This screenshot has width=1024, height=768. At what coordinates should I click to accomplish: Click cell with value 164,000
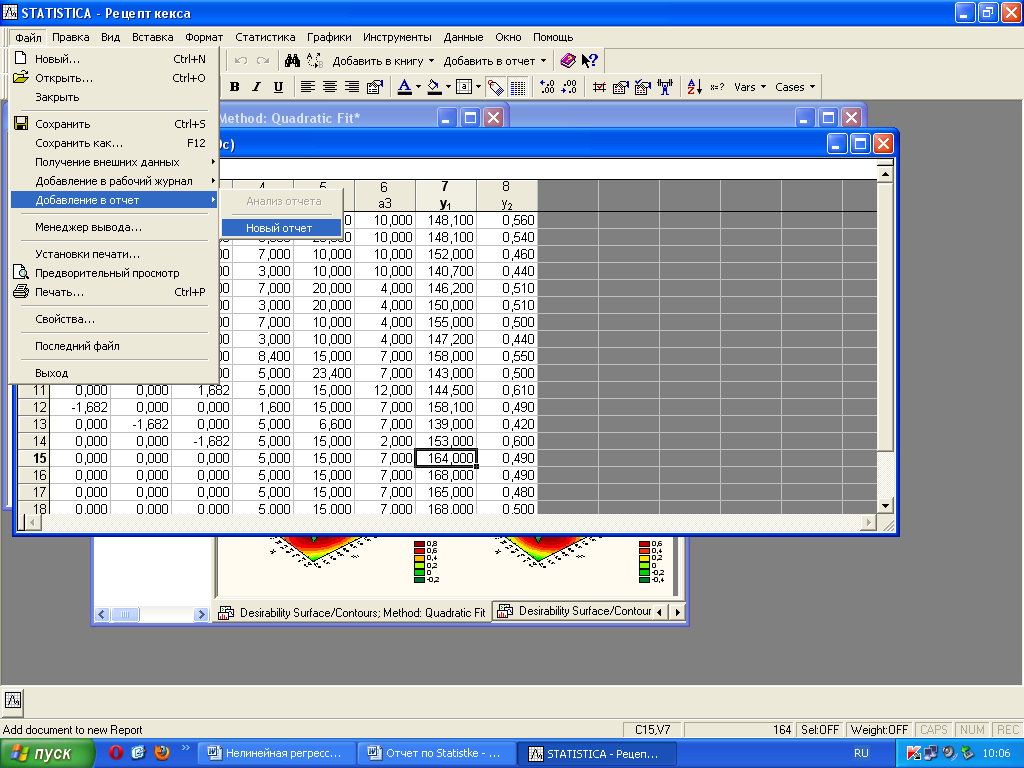pyautogui.click(x=444, y=458)
